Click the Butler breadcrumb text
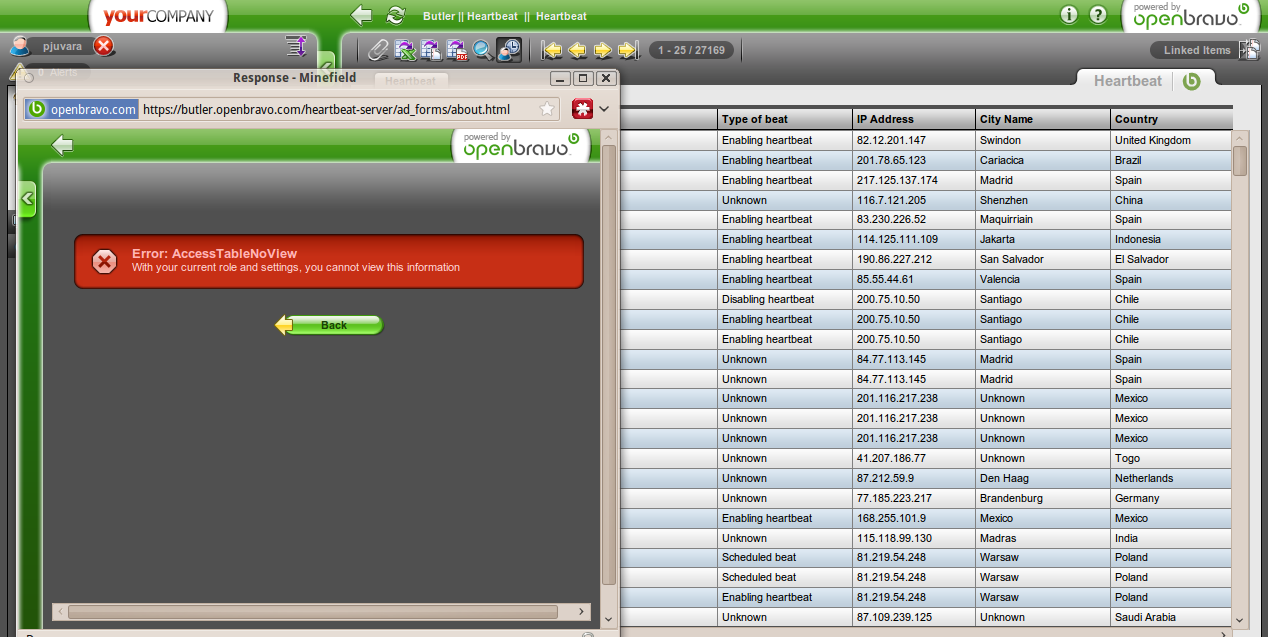The image size is (1268, 638). (x=438, y=16)
